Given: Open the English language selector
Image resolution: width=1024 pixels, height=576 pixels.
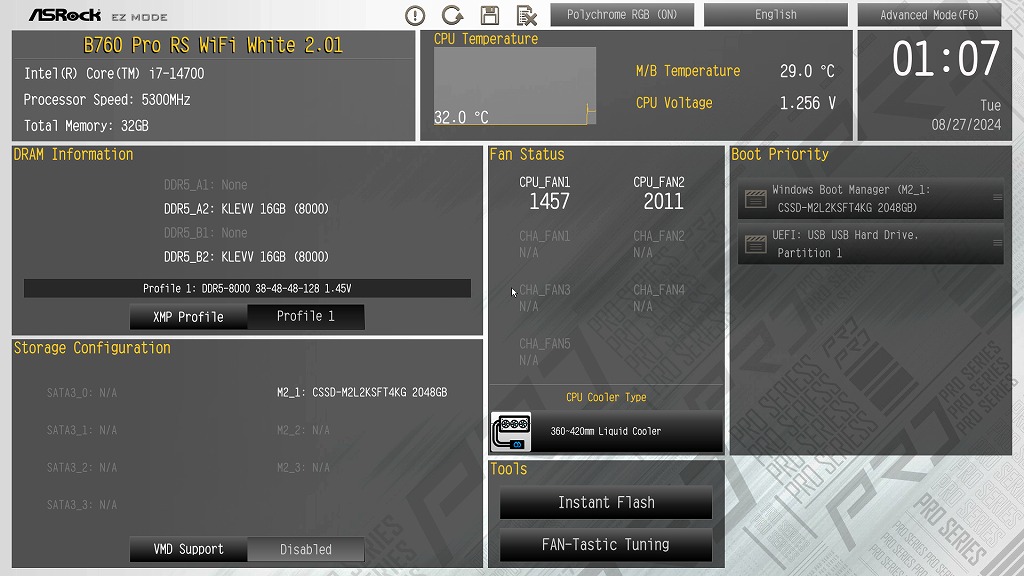Looking at the screenshot, I should tap(776, 14).
